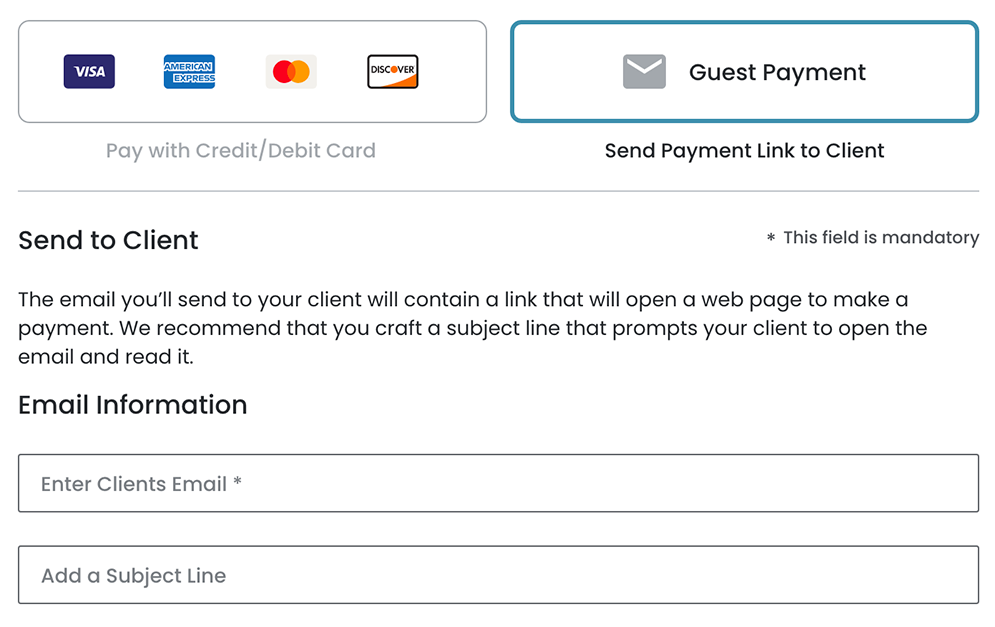
Task: Click the Send Payment Link to Client label
Action: click(744, 151)
